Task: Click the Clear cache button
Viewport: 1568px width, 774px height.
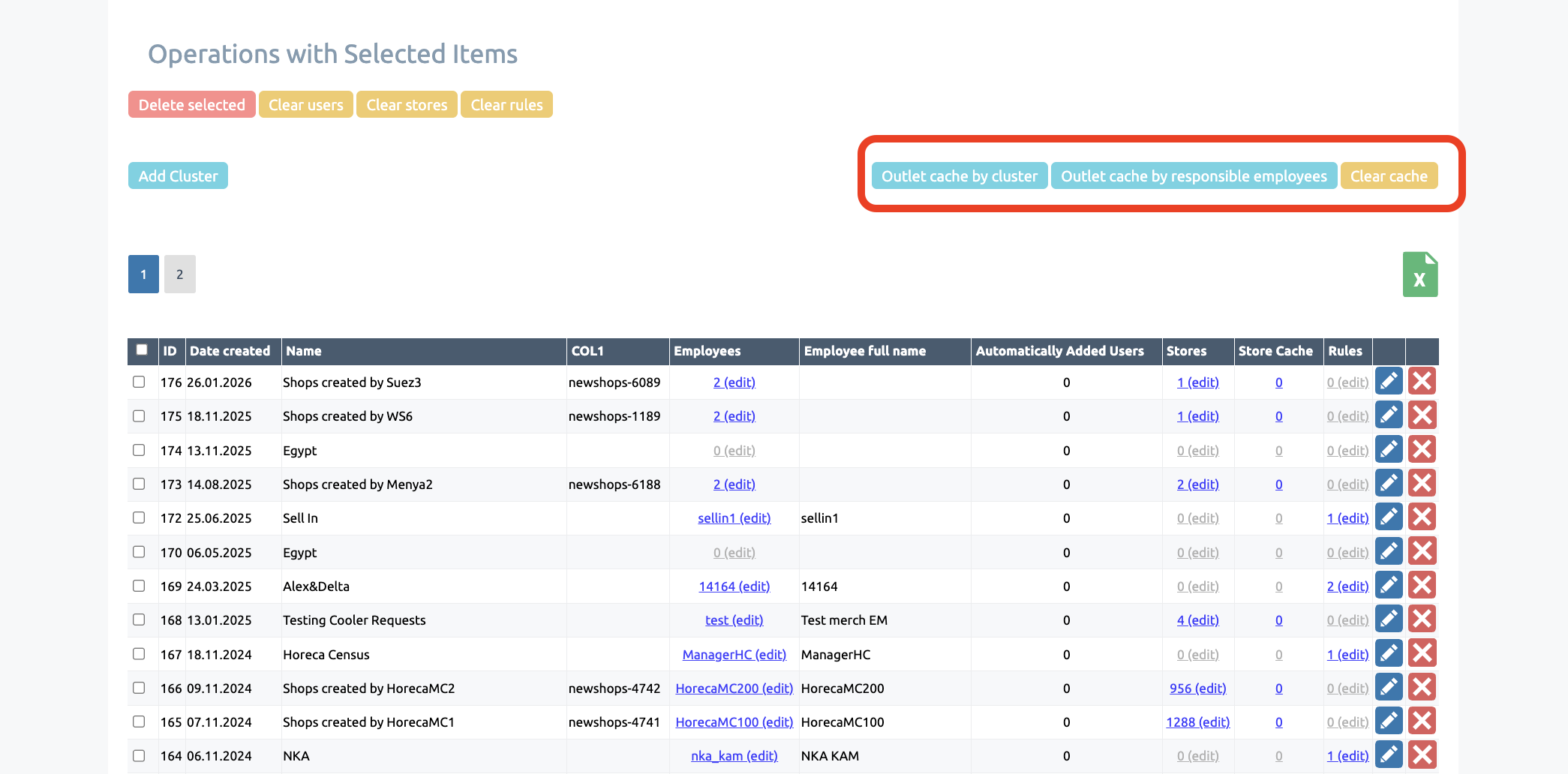Action: coord(1389,176)
